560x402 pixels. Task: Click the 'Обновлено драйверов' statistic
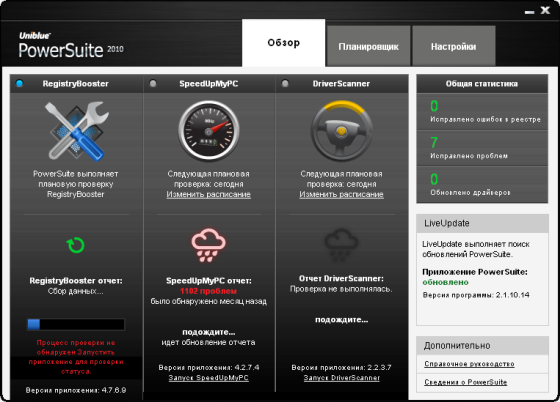pyautogui.click(x=482, y=185)
